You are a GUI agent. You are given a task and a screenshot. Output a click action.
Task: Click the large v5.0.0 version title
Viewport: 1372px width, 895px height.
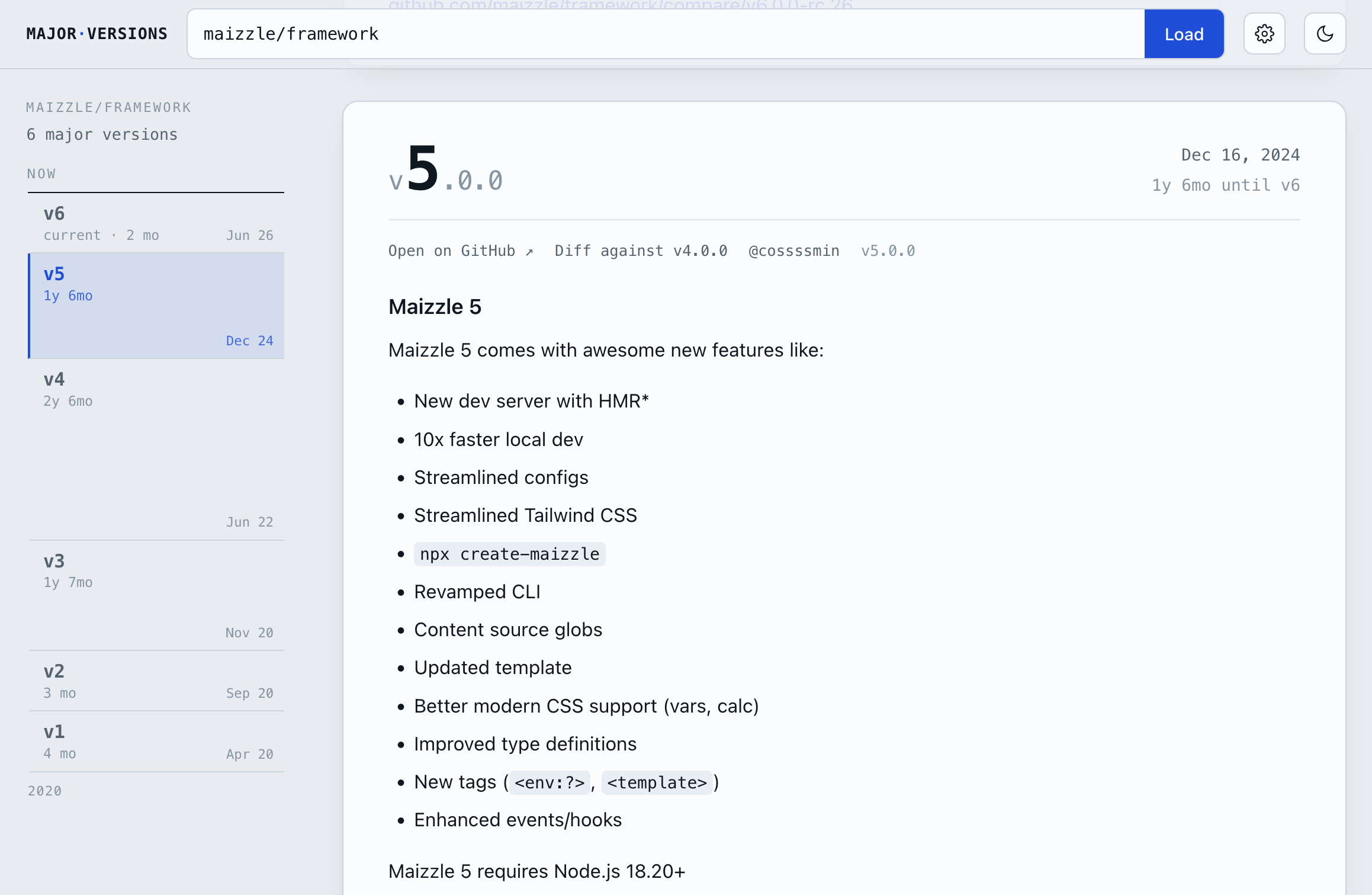coord(445,170)
